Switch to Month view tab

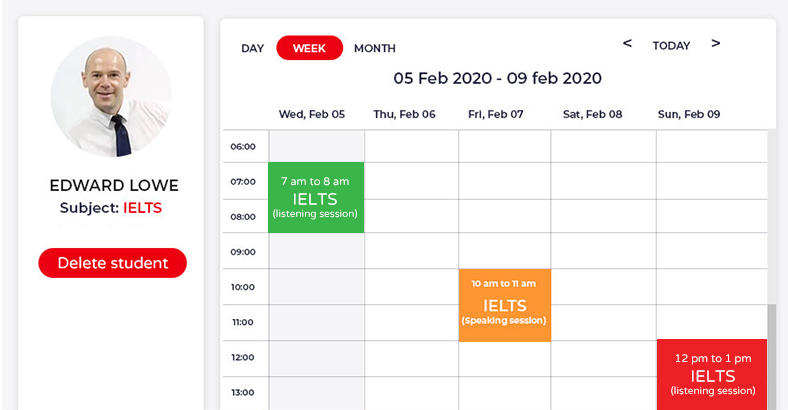coord(375,48)
